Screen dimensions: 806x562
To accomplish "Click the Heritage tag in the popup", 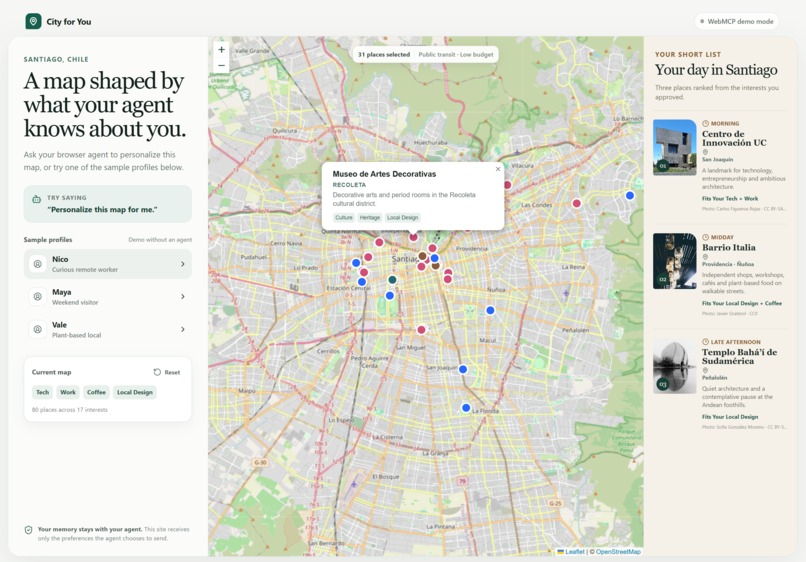I will tap(370, 217).
